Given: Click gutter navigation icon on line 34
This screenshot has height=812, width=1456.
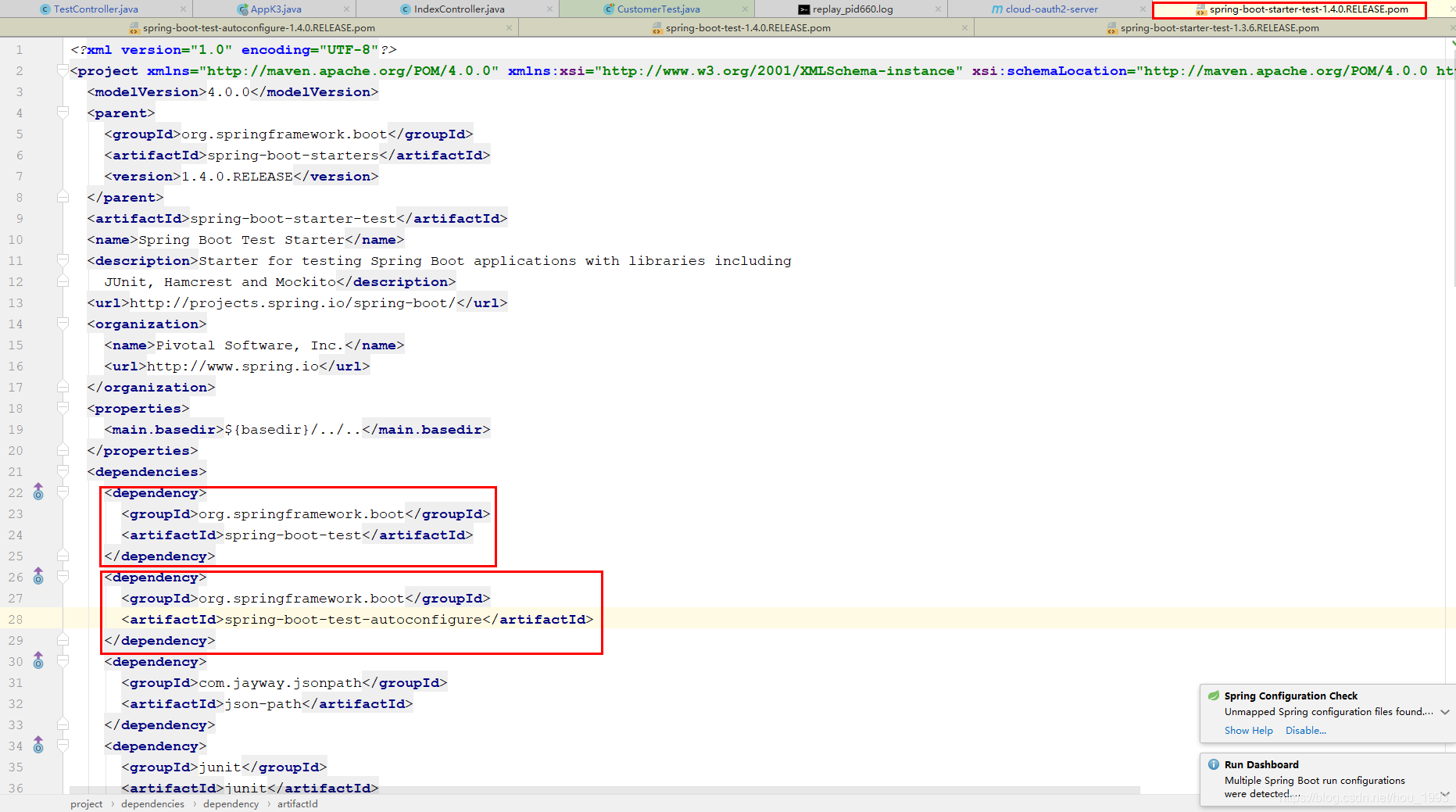Looking at the screenshot, I should (x=38, y=745).
